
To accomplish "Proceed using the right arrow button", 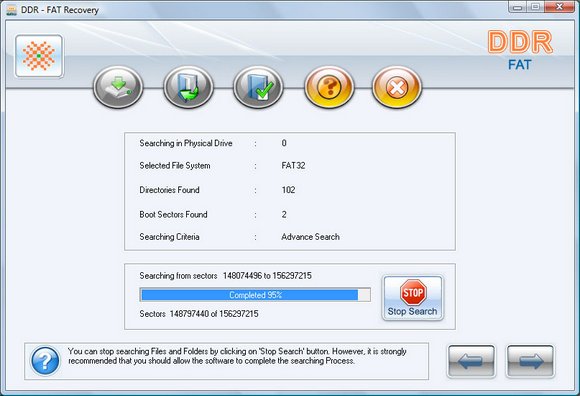I will (x=530, y=361).
